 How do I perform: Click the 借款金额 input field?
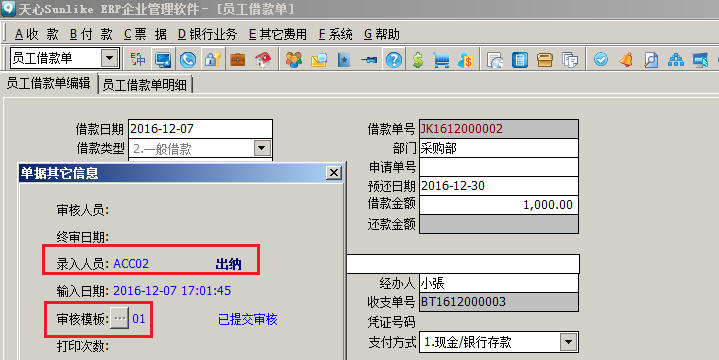pyautogui.click(x=498, y=205)
